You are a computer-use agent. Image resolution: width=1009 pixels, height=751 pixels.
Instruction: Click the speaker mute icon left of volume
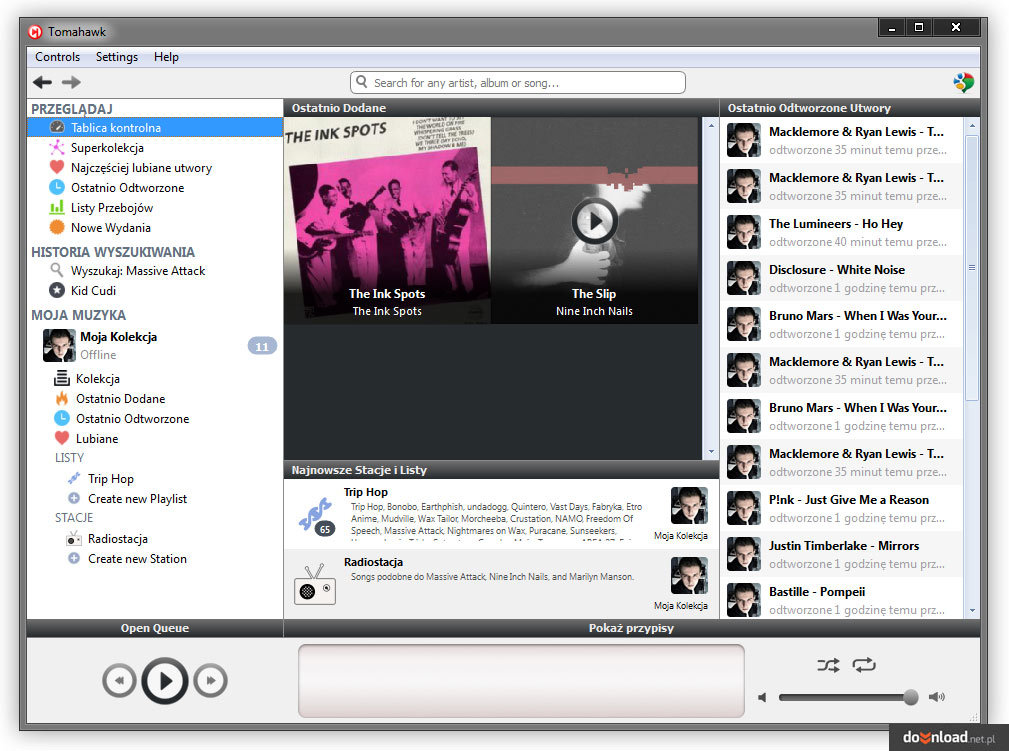763,698
